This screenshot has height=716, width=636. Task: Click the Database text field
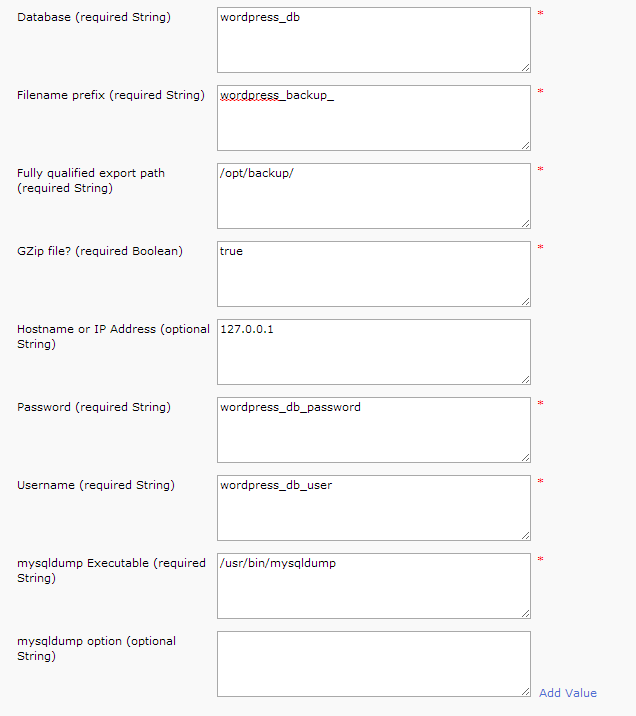click(373, 40)
